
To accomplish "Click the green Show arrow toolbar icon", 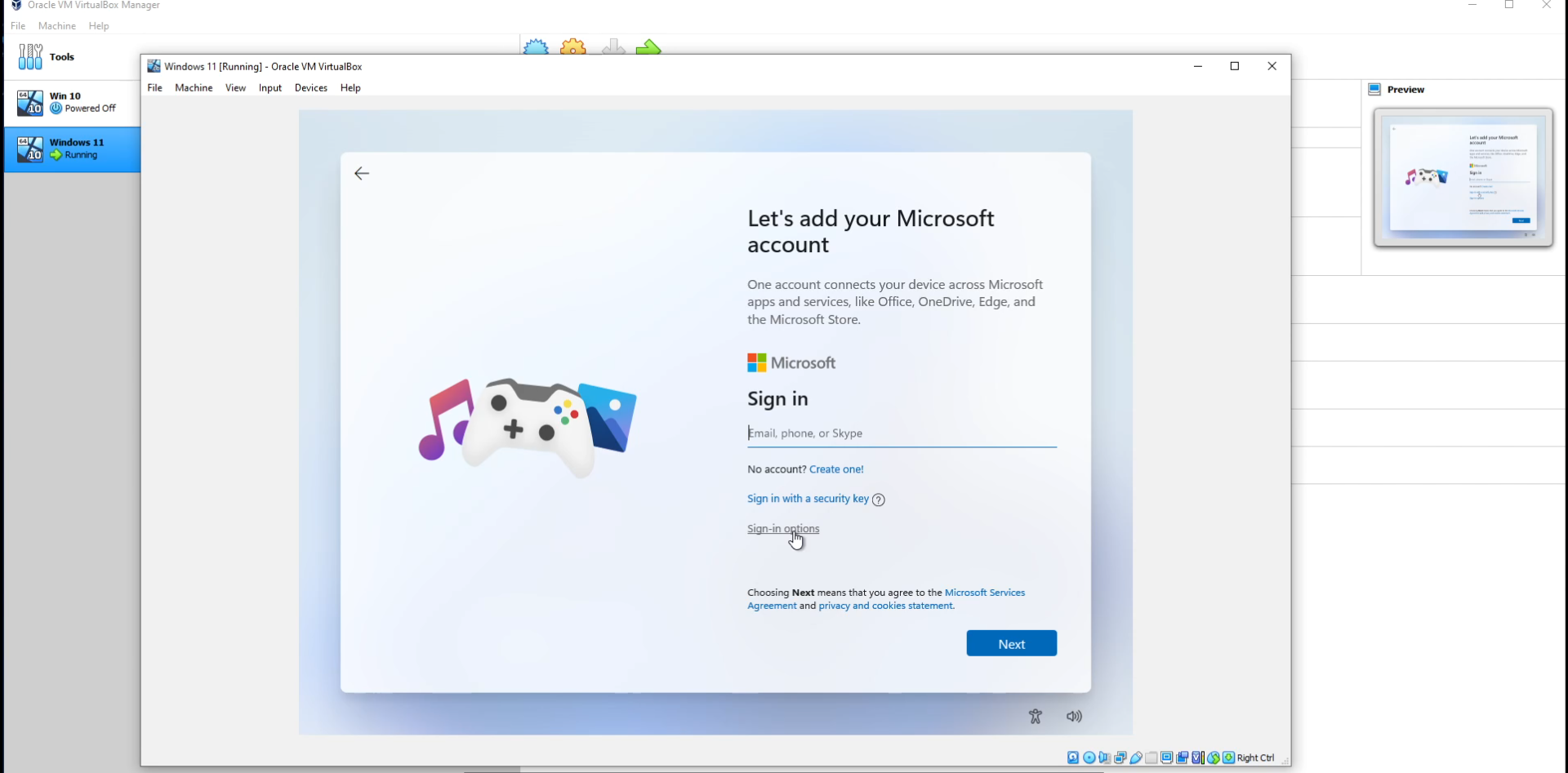I will (x=648, y=47).
